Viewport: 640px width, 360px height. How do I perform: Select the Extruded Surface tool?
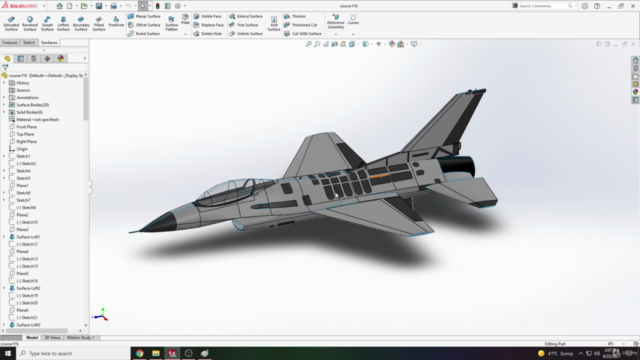tap(11, 24)
